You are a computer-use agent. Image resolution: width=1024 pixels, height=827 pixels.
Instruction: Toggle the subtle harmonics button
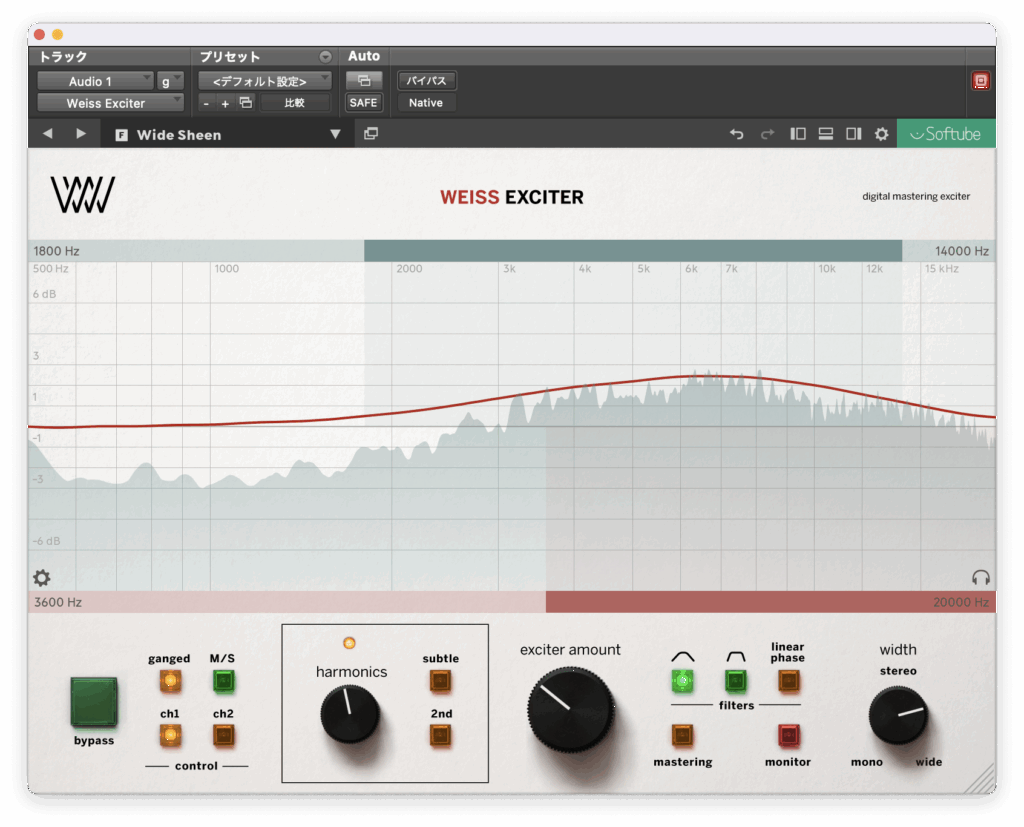pyautogui.click(x=440, y=681)
